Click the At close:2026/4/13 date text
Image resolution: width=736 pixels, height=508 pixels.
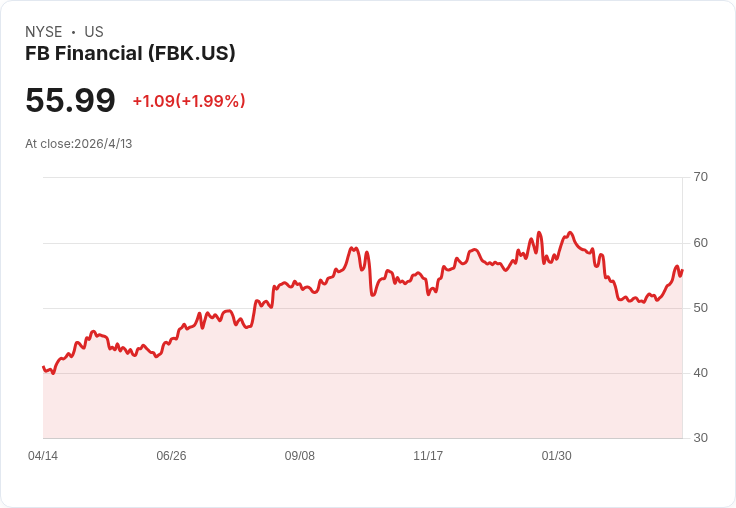pyautogui.click(x=79, y=144)
